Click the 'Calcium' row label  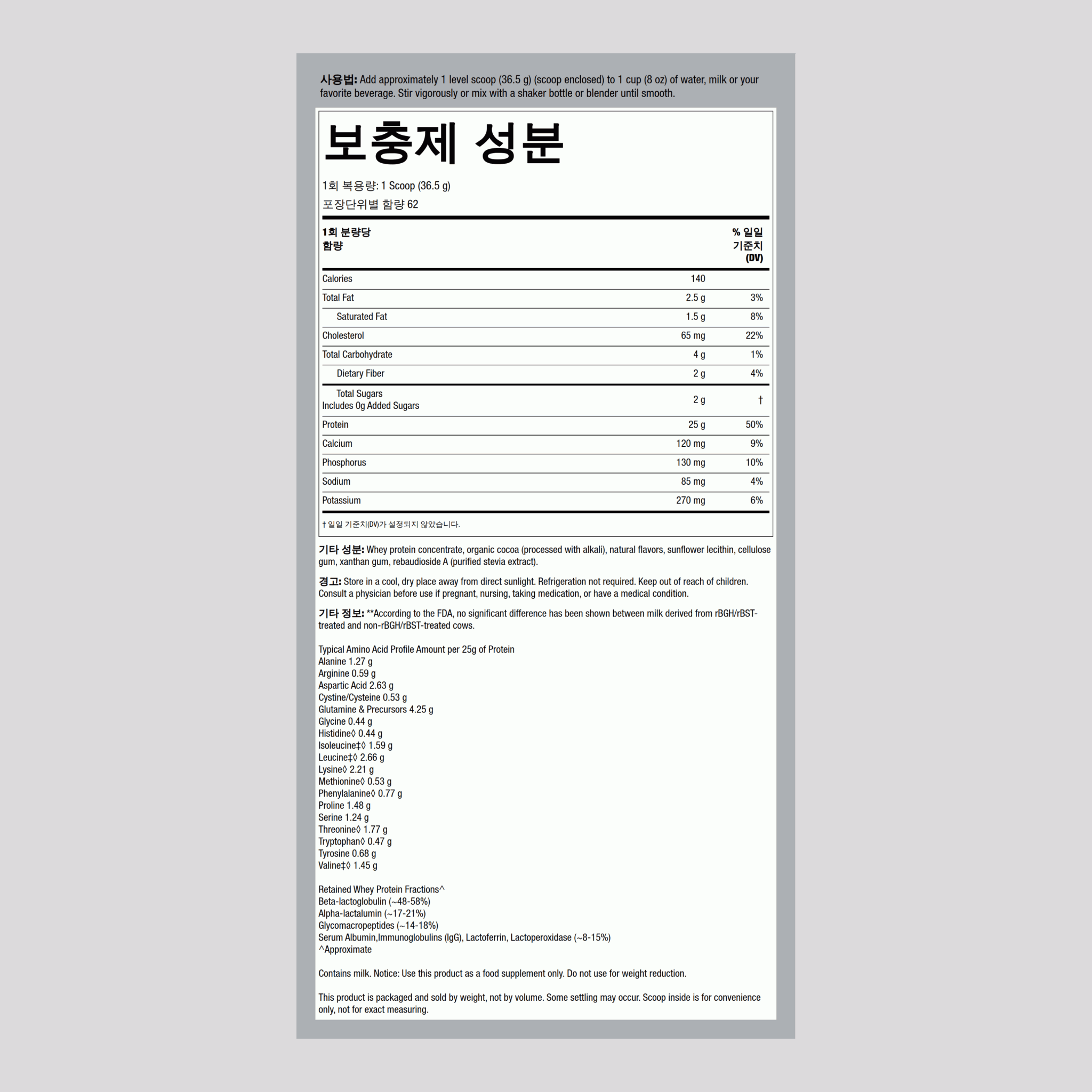point(337,444)
